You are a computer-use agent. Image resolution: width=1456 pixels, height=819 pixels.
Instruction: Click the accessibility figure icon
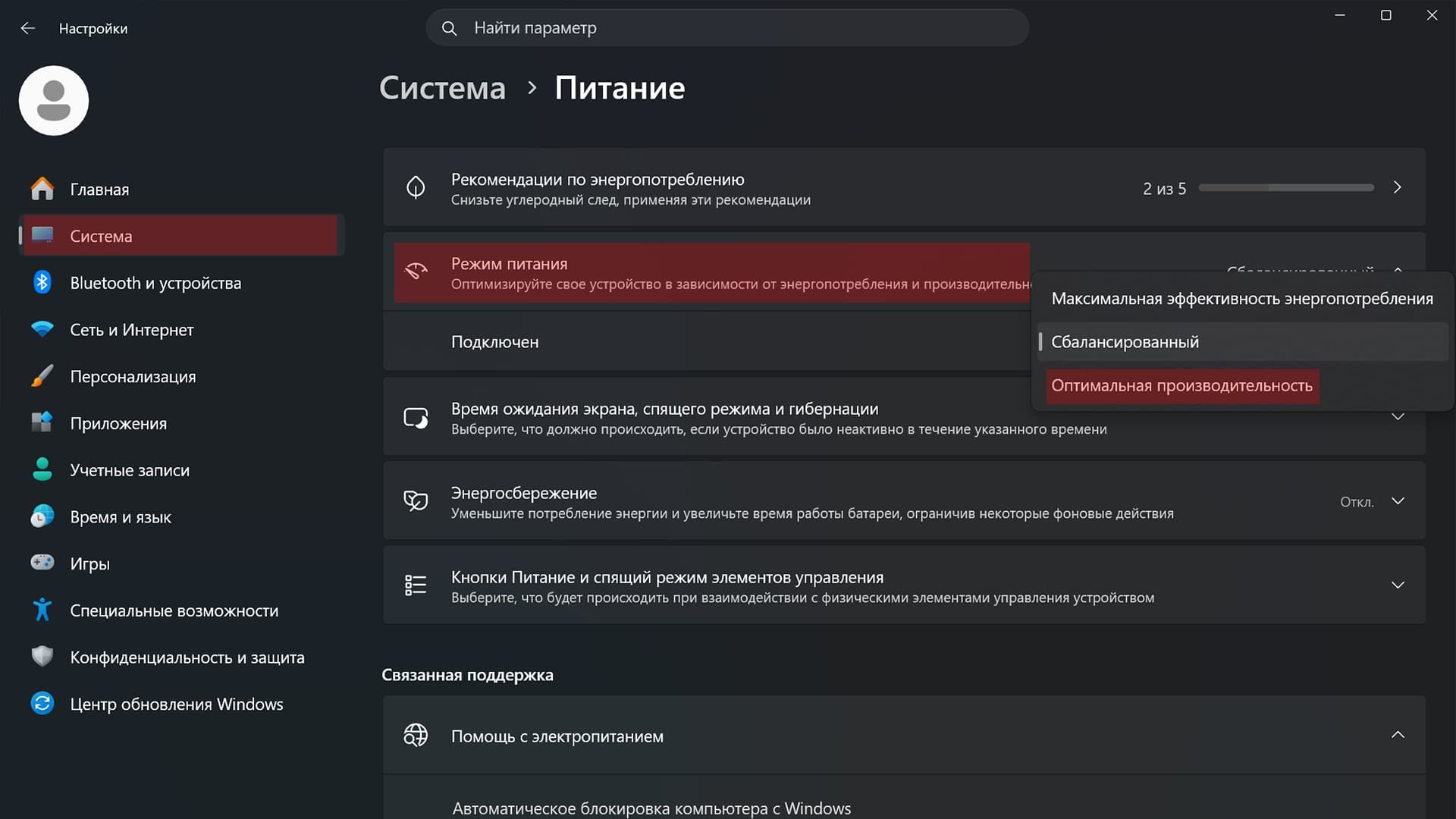pos(42,610)
